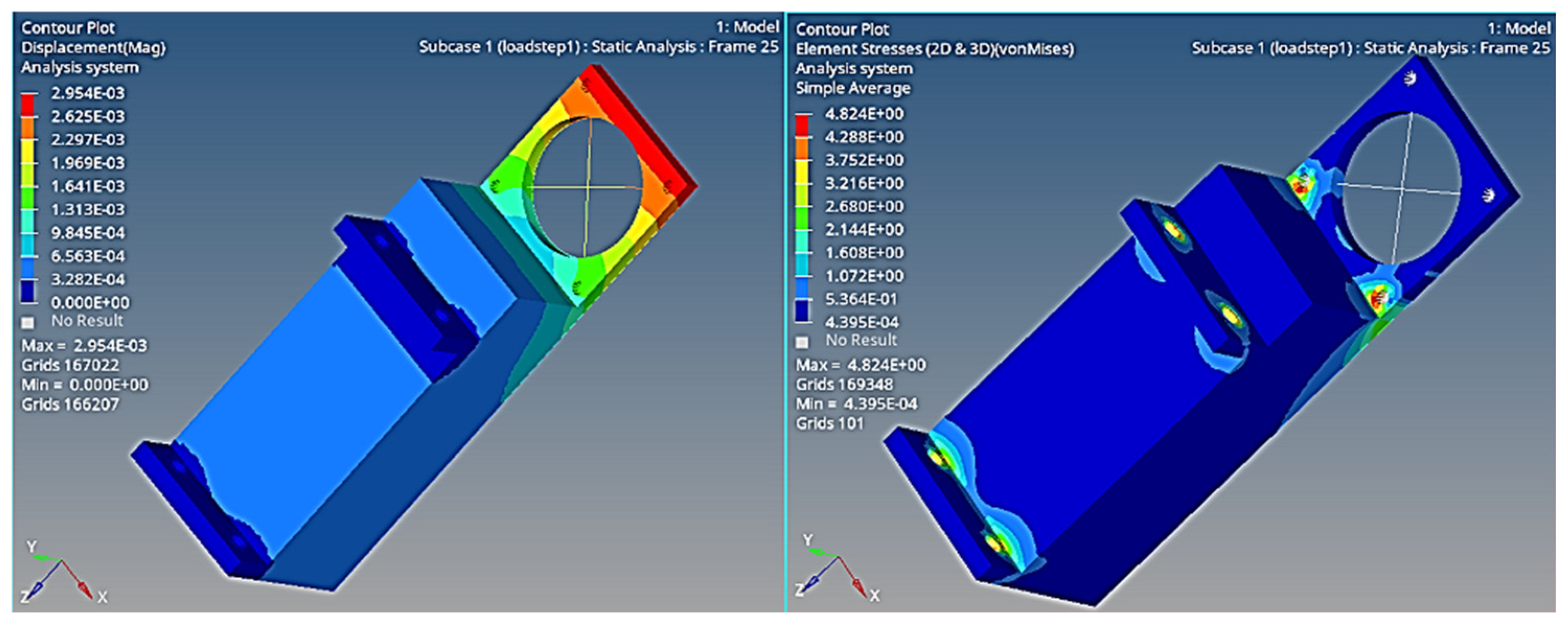Click the '1: Model' label in left view
Viewport: 1568px width, 627px height.
point(747,27)
